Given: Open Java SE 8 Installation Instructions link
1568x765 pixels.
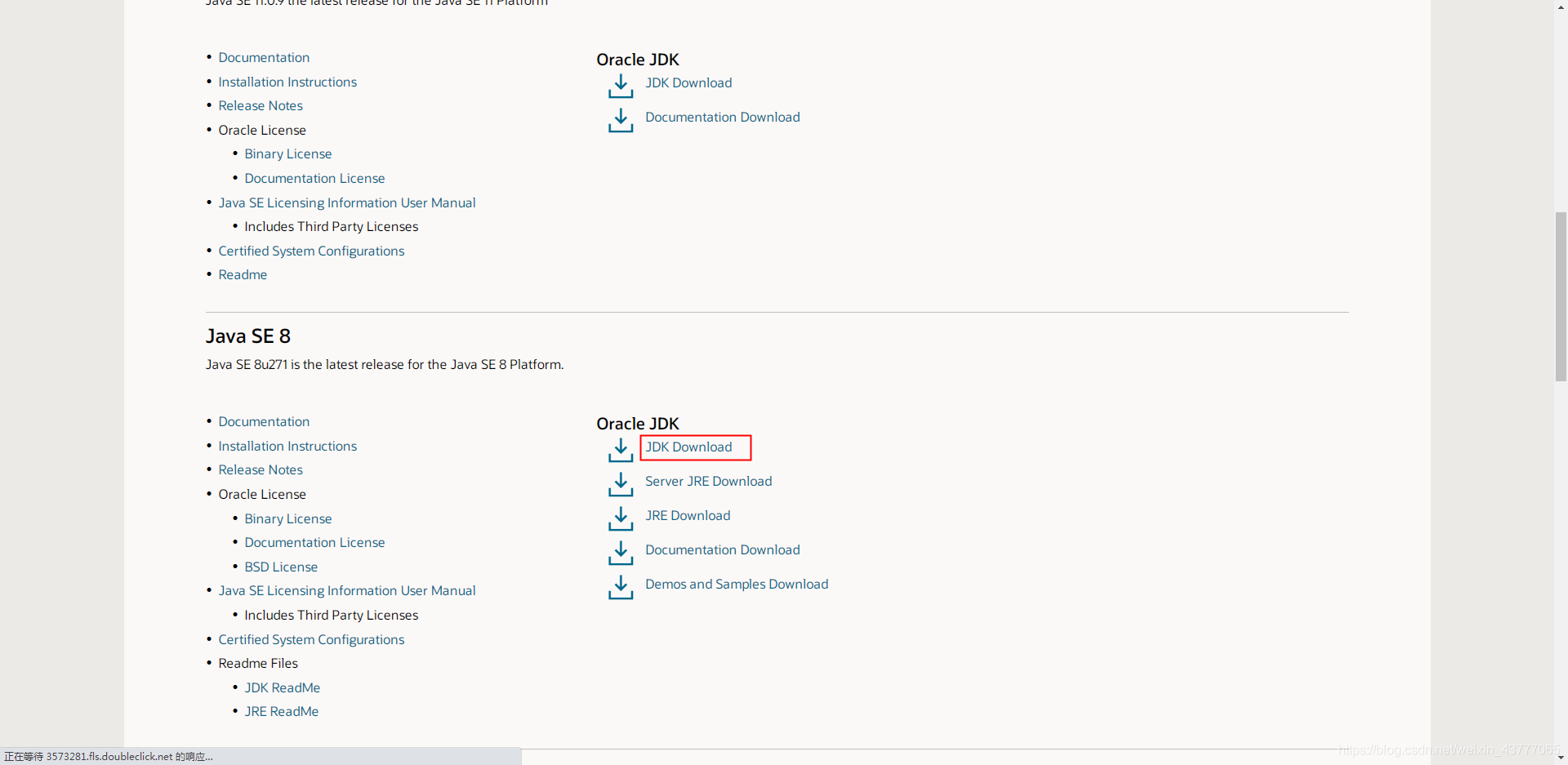Looking at the screenshot, I should tap(287, 446).
